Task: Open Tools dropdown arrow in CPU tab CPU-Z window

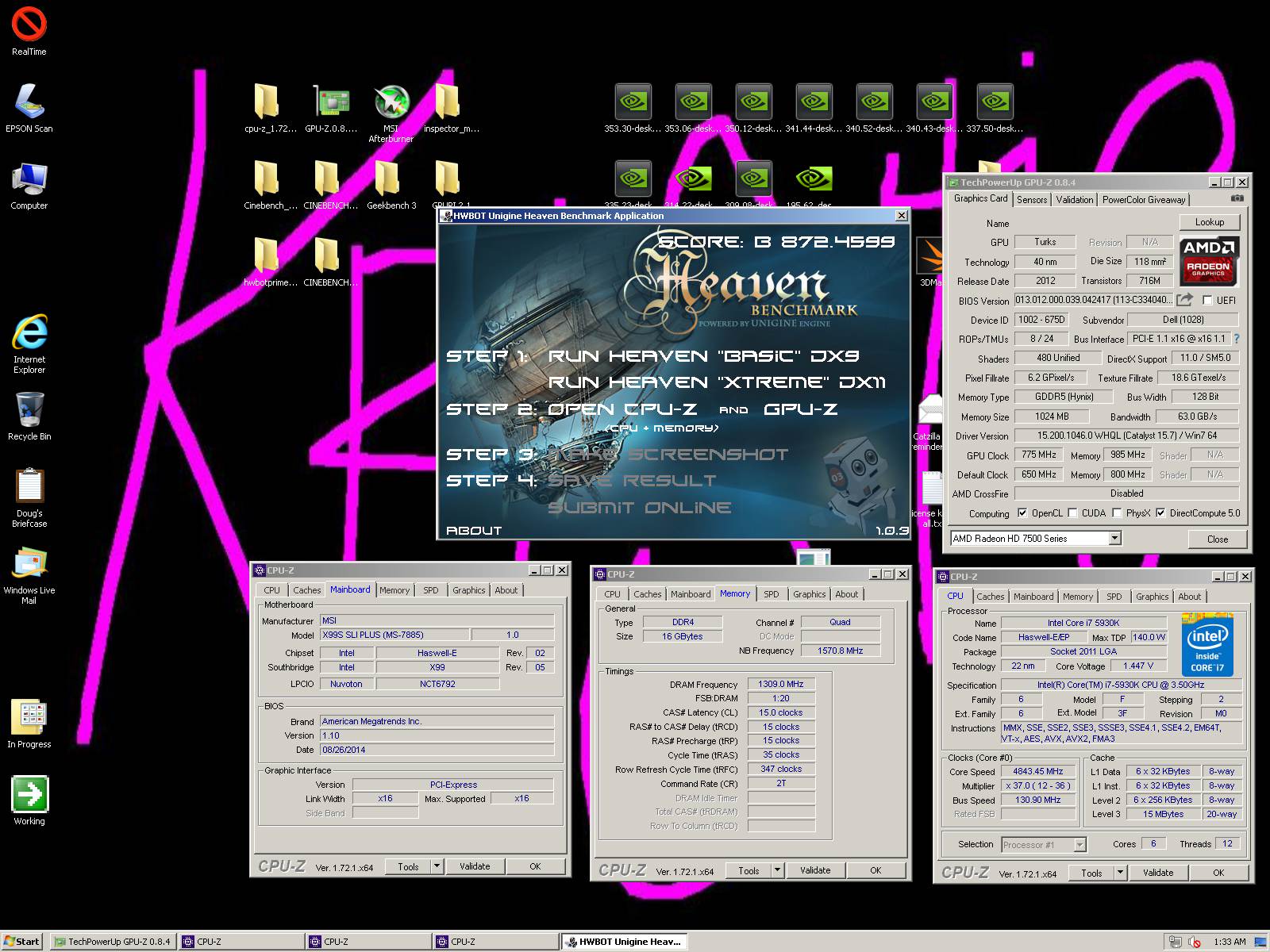Action: click(1120, 873)
